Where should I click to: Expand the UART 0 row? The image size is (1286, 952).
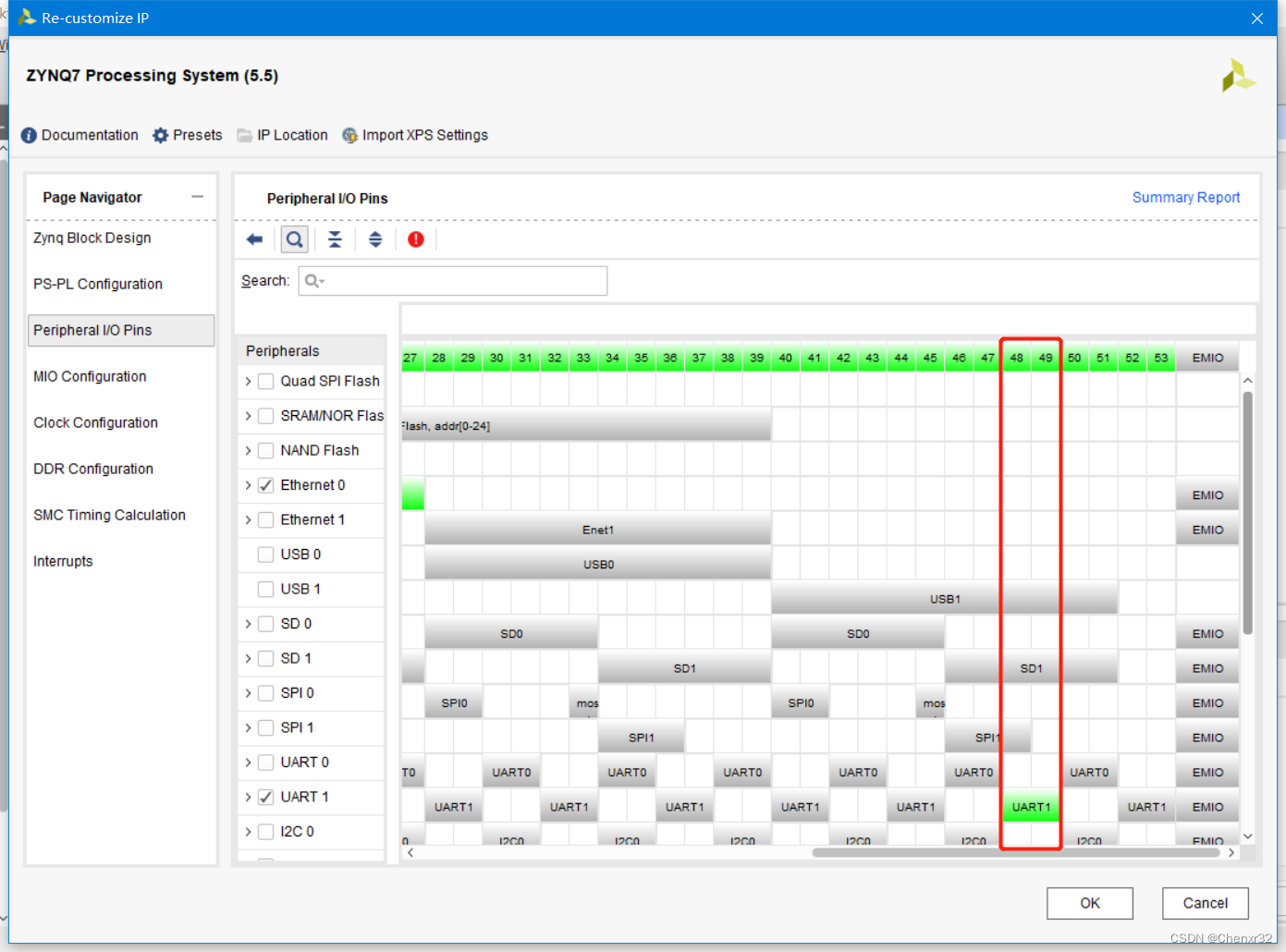248,763
